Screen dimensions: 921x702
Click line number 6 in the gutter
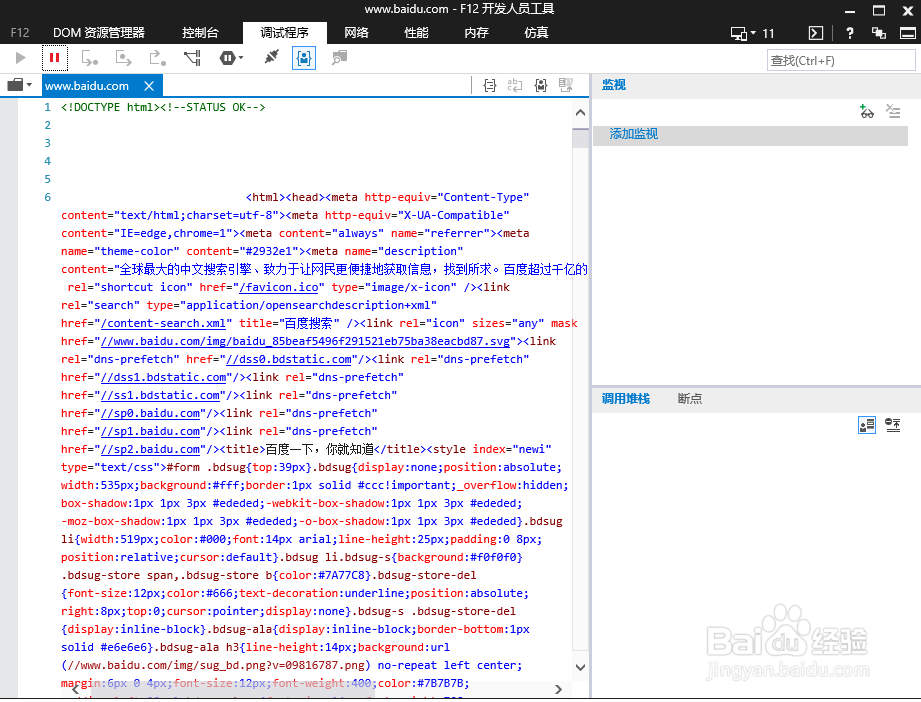click(x=48, y=197)
